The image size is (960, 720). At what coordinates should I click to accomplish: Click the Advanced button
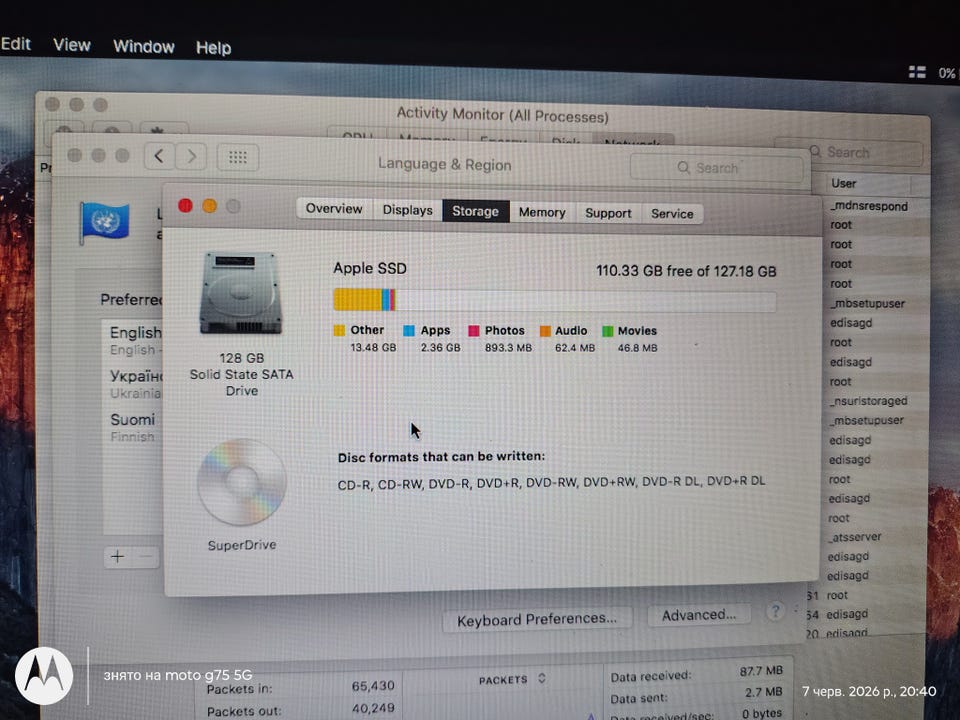(699, 615)
